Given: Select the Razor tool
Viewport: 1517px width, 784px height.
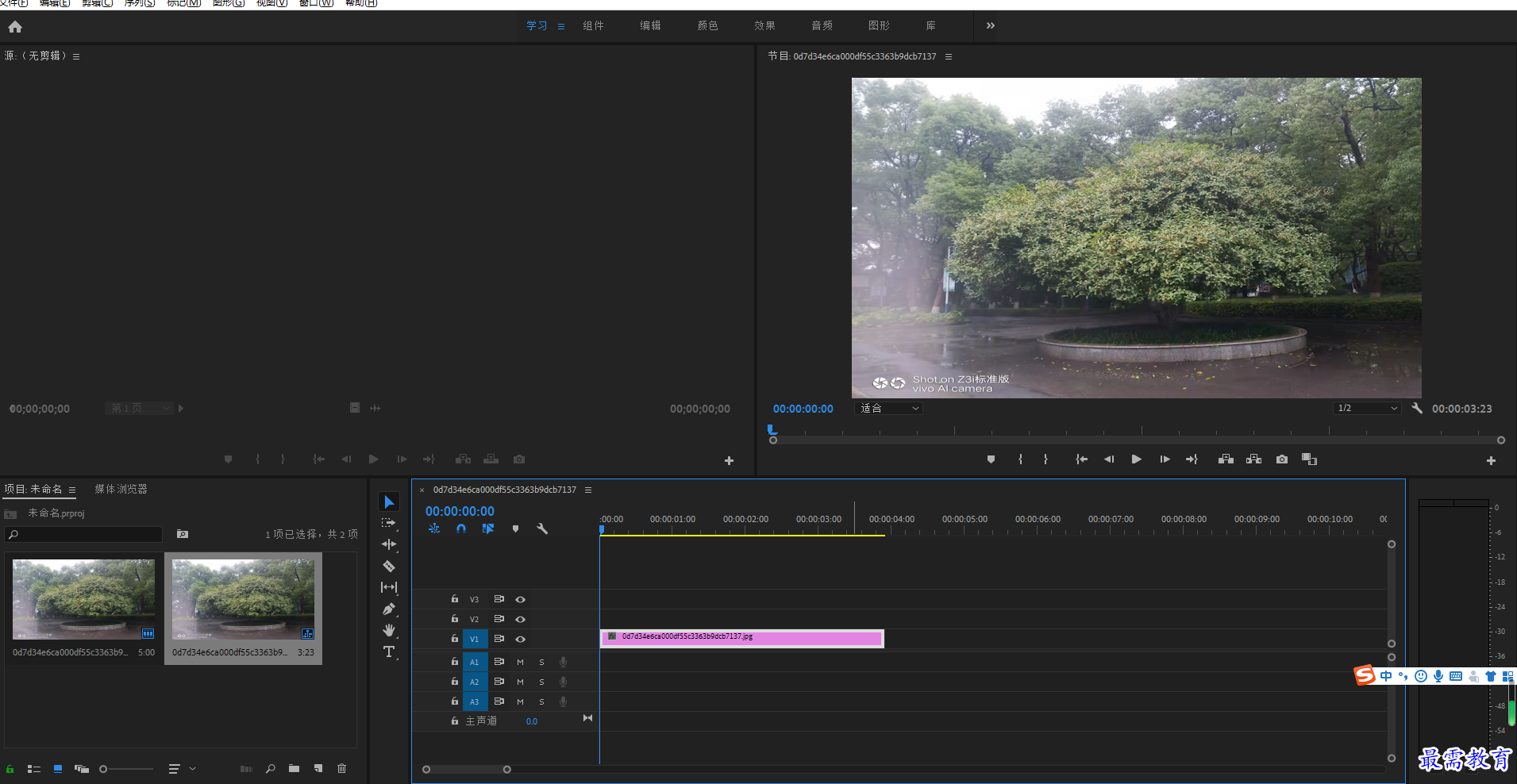Looking at the screenshot, I should coord(389,566).
